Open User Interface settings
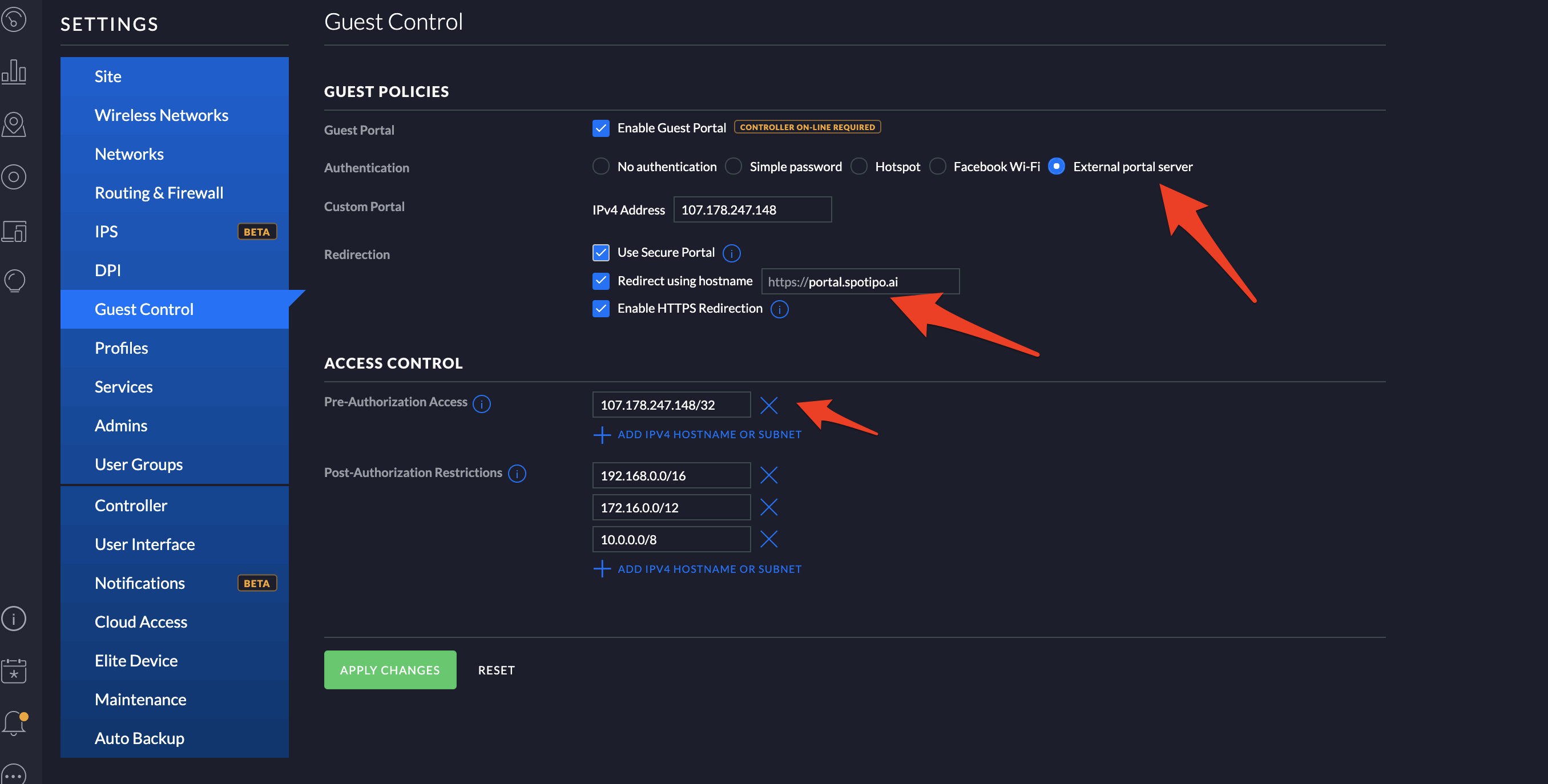 174,544
